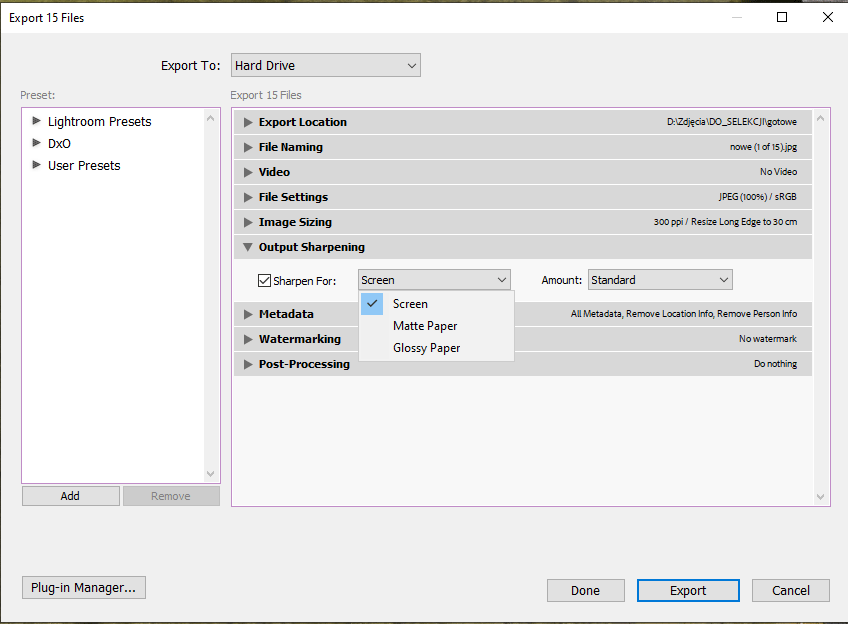Open the Export To Hard Drive dropdown

pos(325,66)
